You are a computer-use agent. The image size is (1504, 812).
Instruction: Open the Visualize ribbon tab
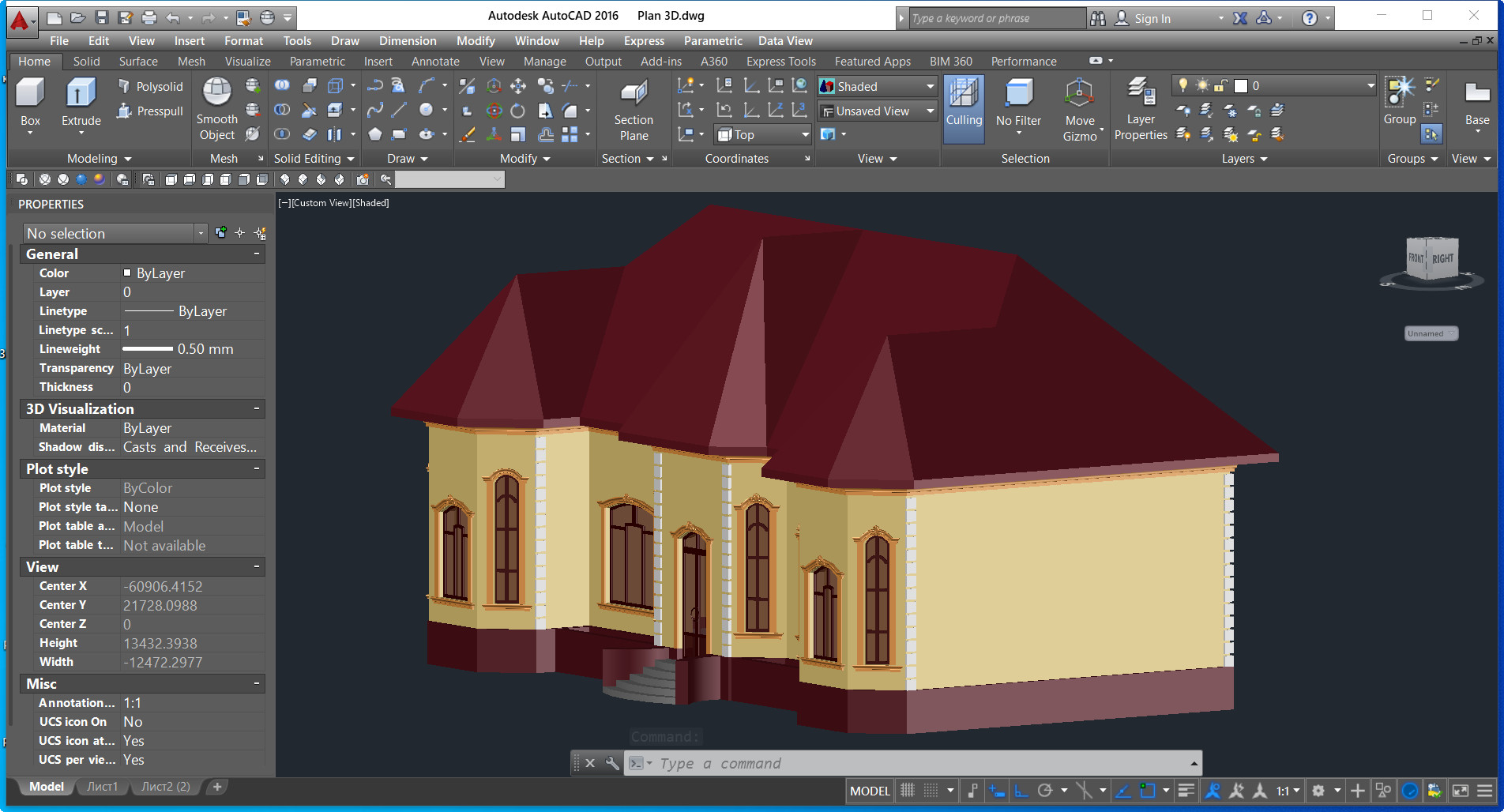coord(247,62)
